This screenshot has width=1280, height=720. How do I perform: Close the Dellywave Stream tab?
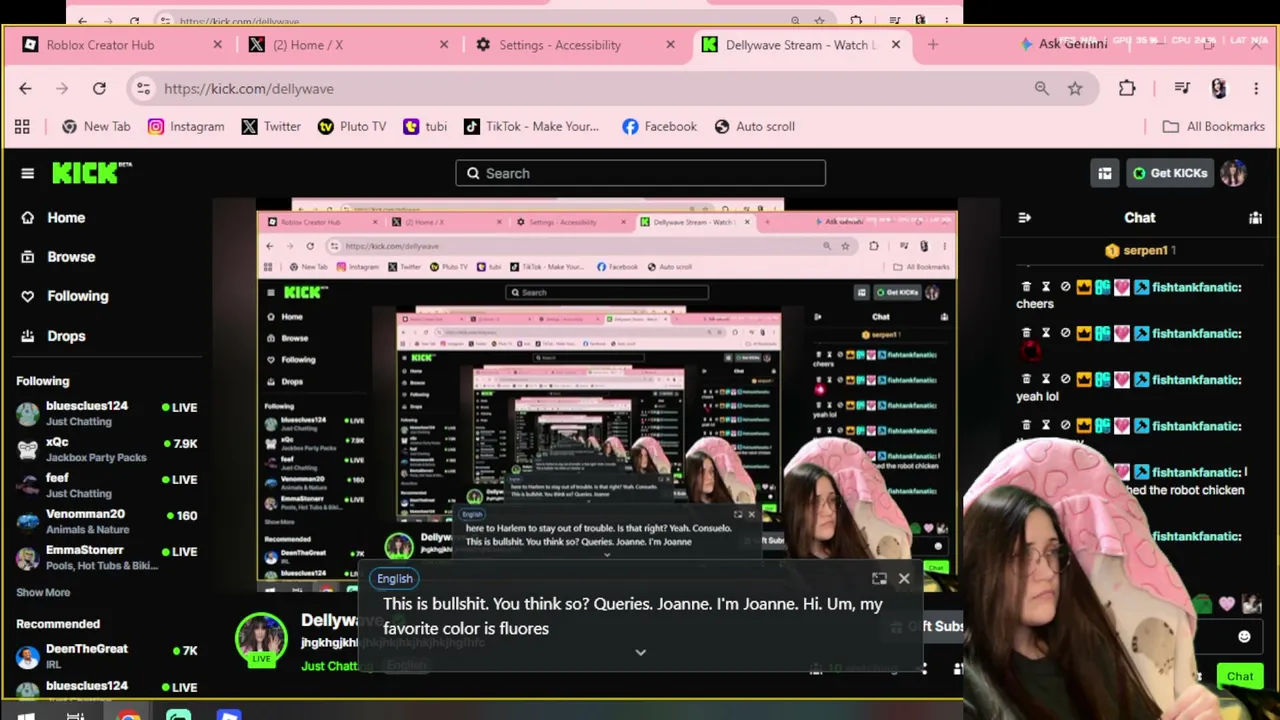coord(896,45)
